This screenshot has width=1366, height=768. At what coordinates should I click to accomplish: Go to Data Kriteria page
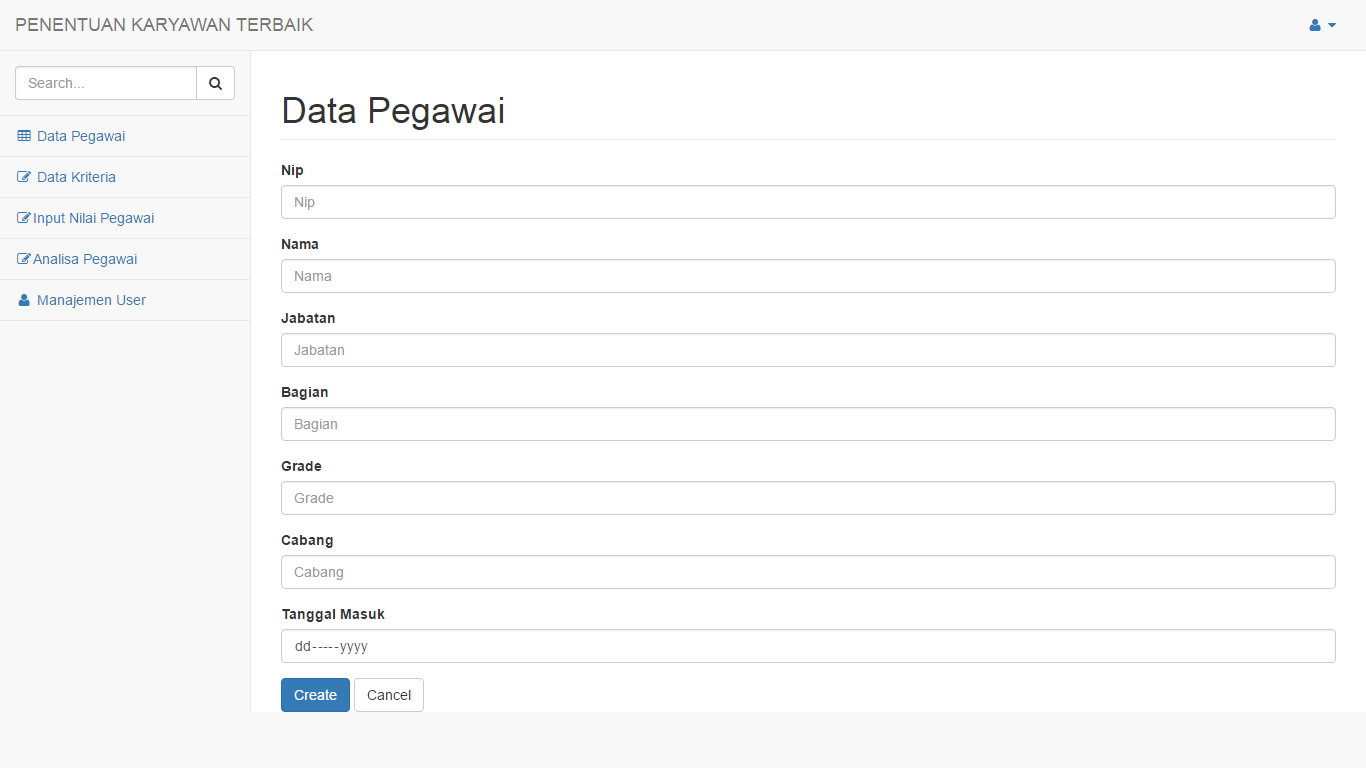click(125, 177)
